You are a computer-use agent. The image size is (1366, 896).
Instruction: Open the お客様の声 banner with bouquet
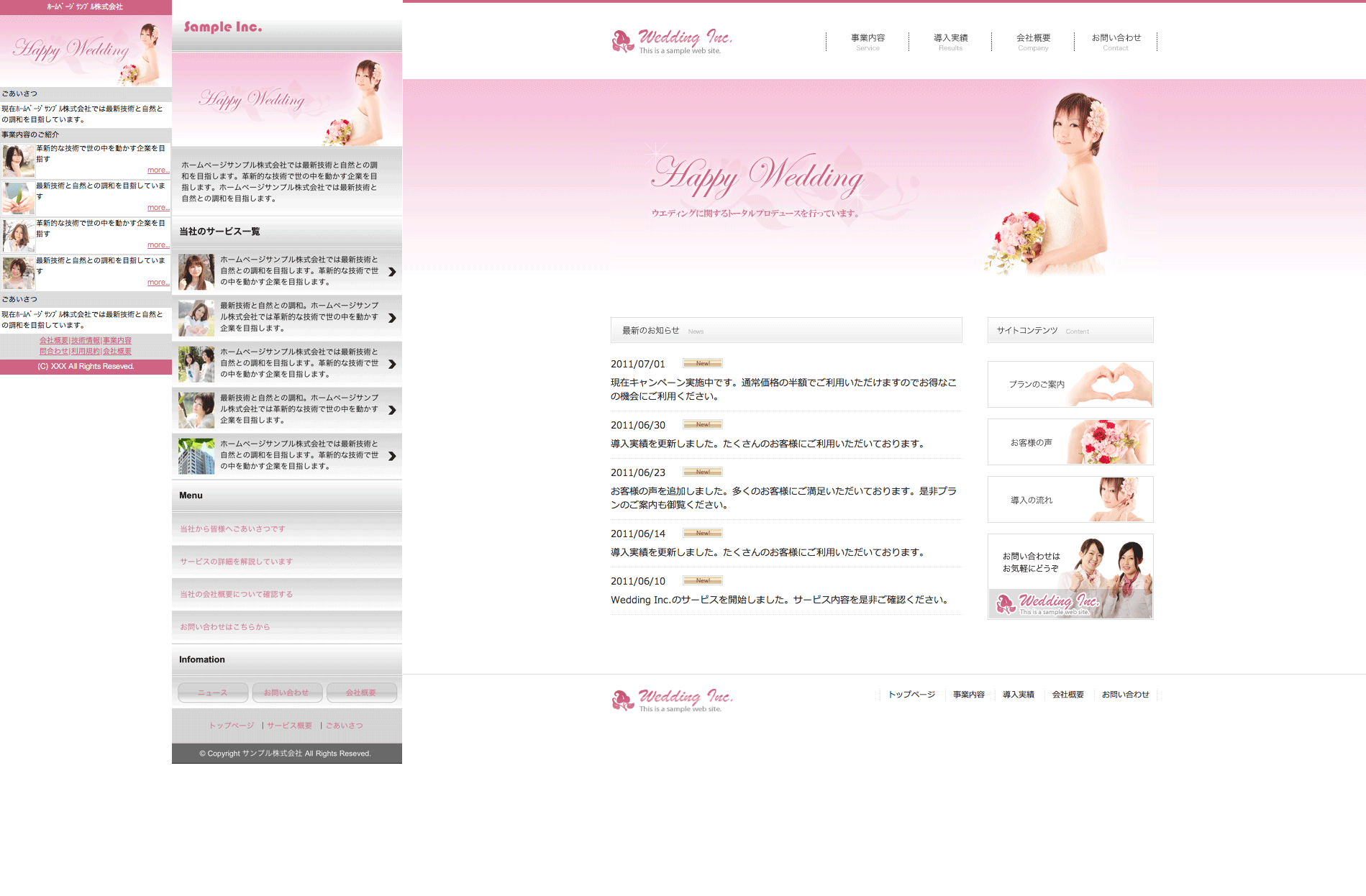pyautogui.click(x=1070, y=442)
